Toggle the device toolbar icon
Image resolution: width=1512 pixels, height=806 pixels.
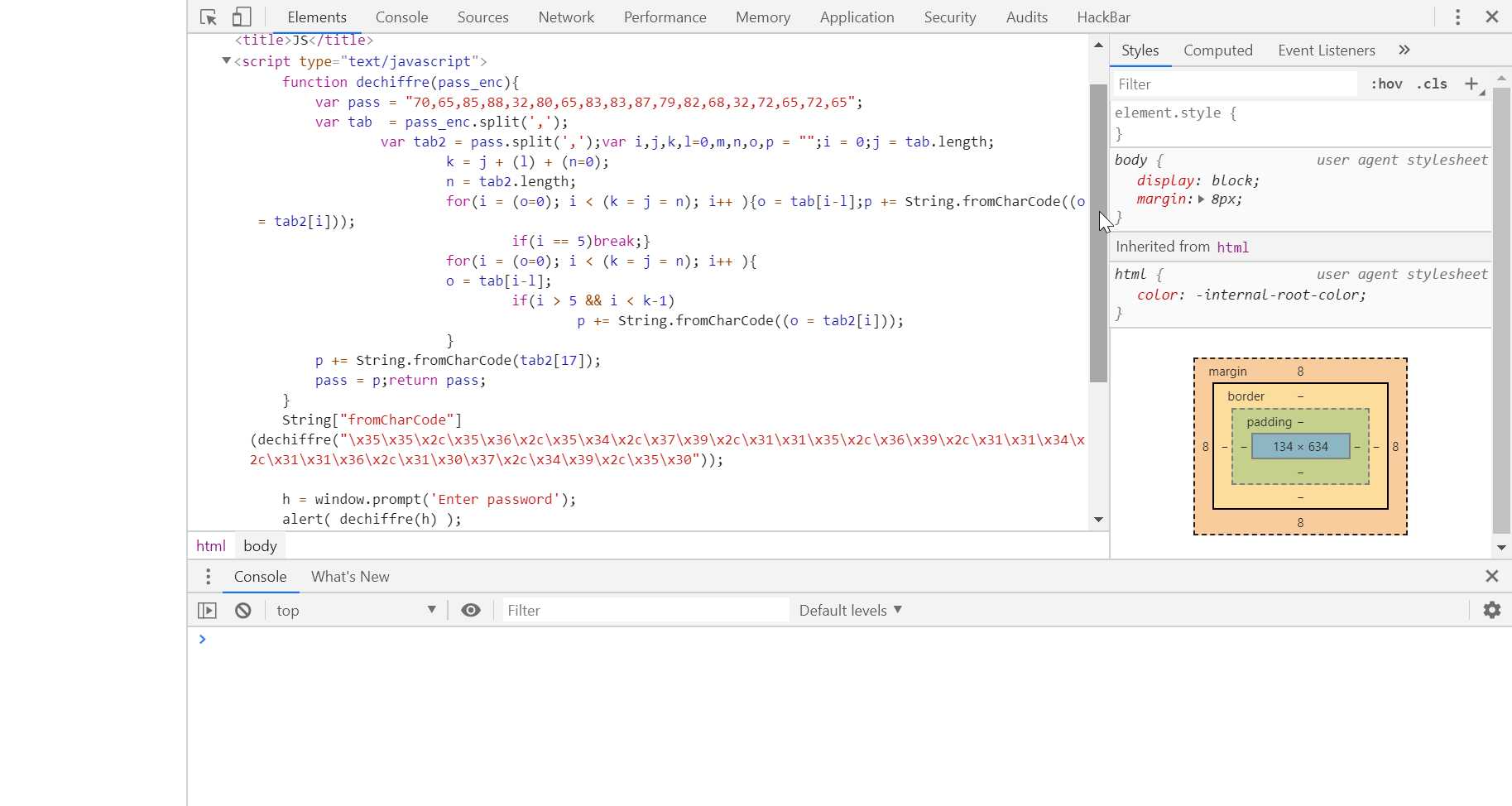[242, 17]
